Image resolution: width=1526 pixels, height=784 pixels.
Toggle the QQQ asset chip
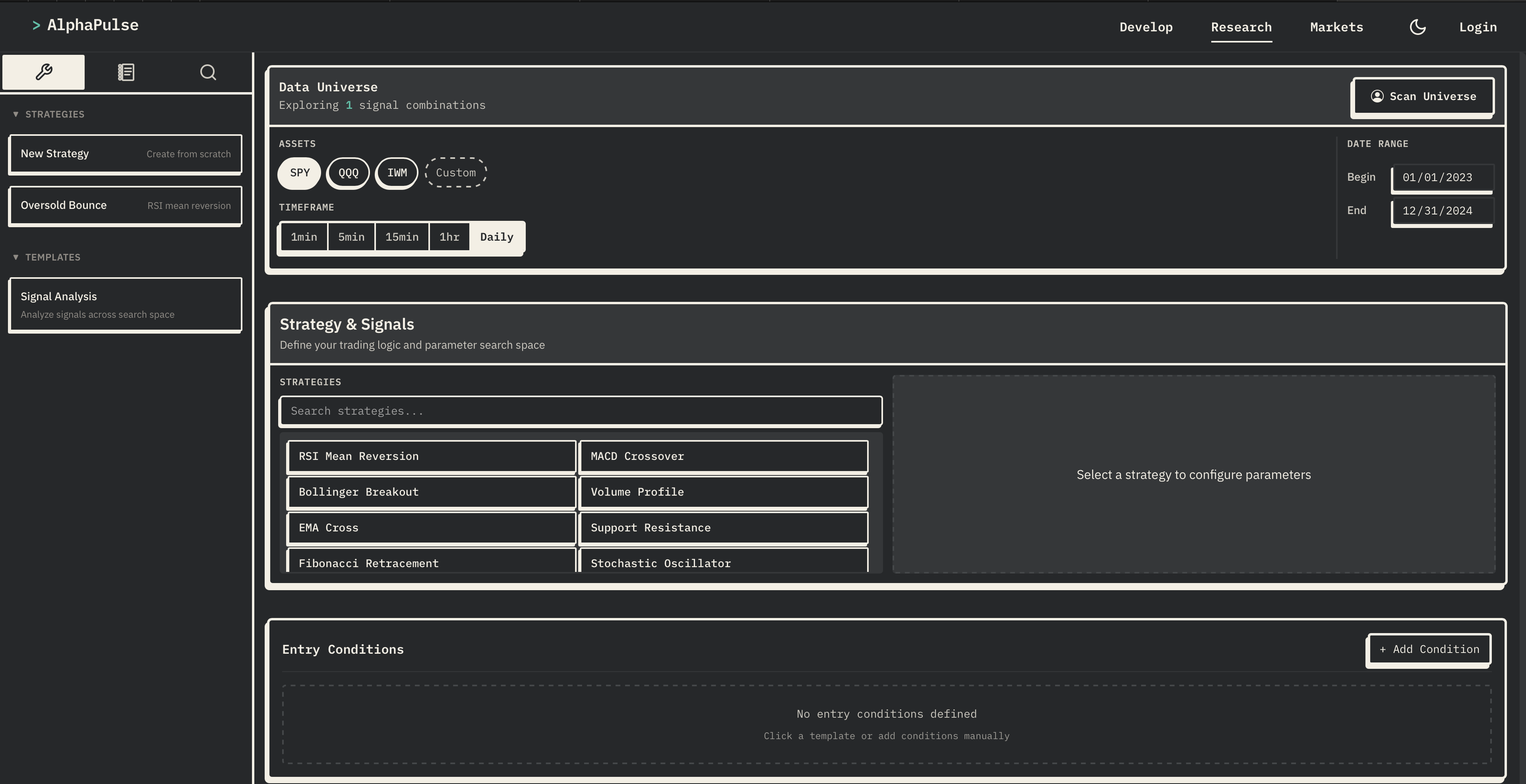pos(349,173)
